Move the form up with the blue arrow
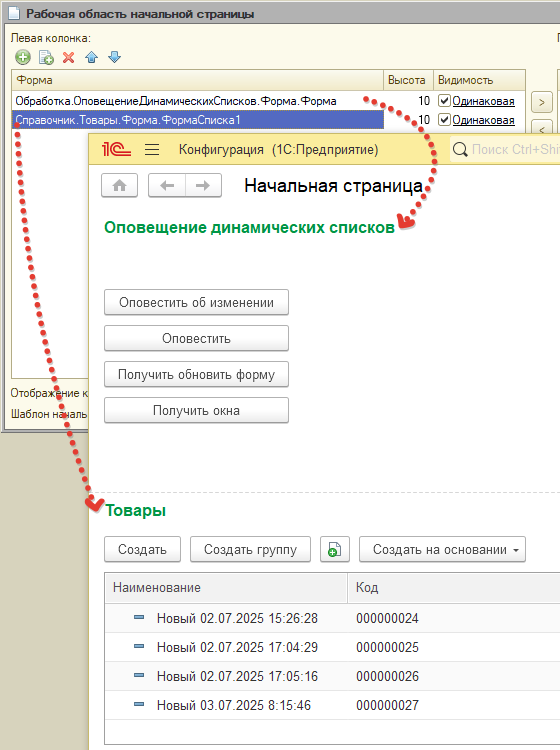This screenshot has height=750, width=560. click(91, 57)
